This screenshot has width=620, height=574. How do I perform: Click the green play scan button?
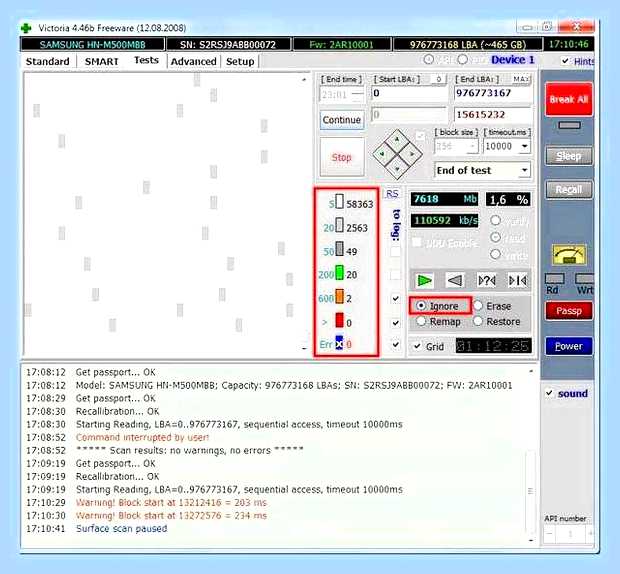(424, 280)
